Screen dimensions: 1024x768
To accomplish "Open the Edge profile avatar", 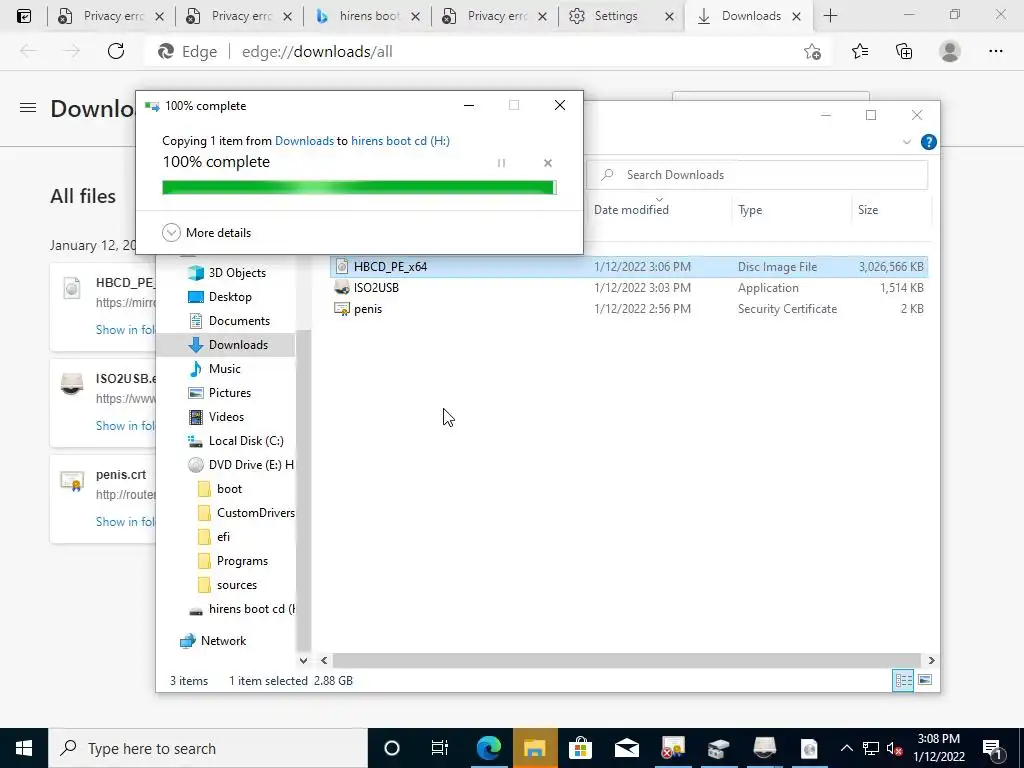I will coord(950,52).
